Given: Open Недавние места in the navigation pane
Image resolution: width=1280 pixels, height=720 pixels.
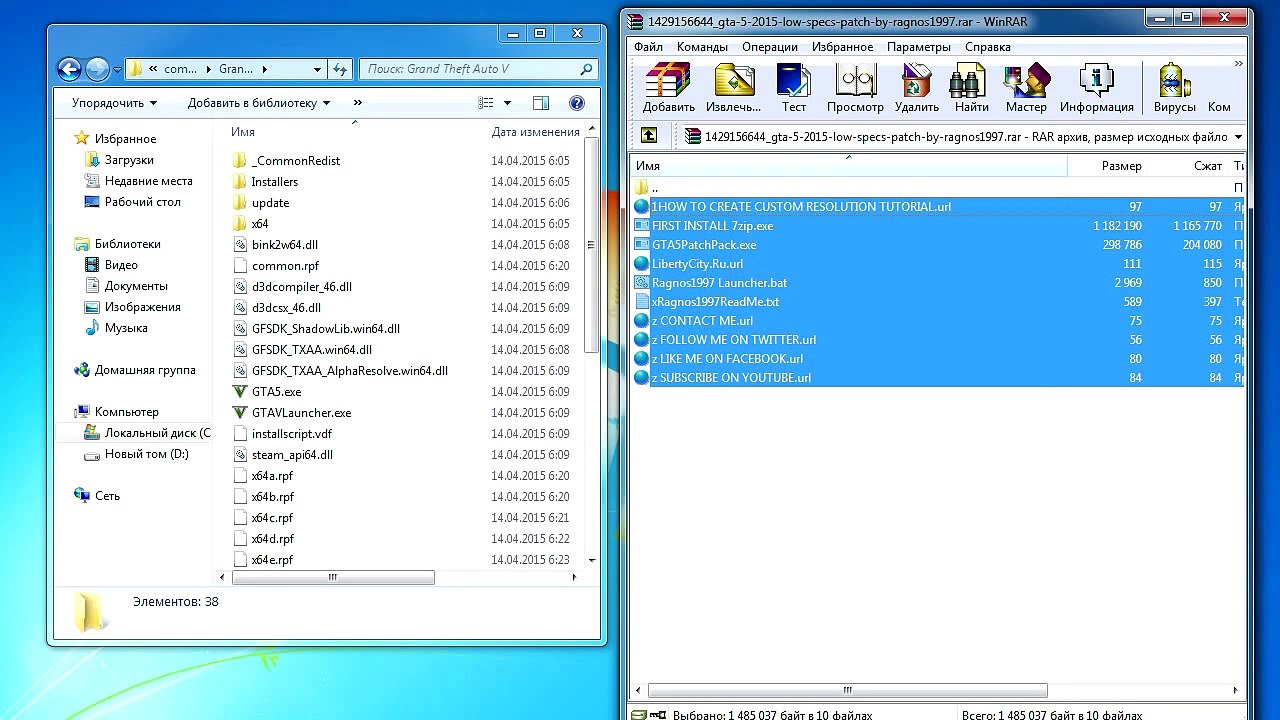Looking at the screenshot, I should click(148, 181).
